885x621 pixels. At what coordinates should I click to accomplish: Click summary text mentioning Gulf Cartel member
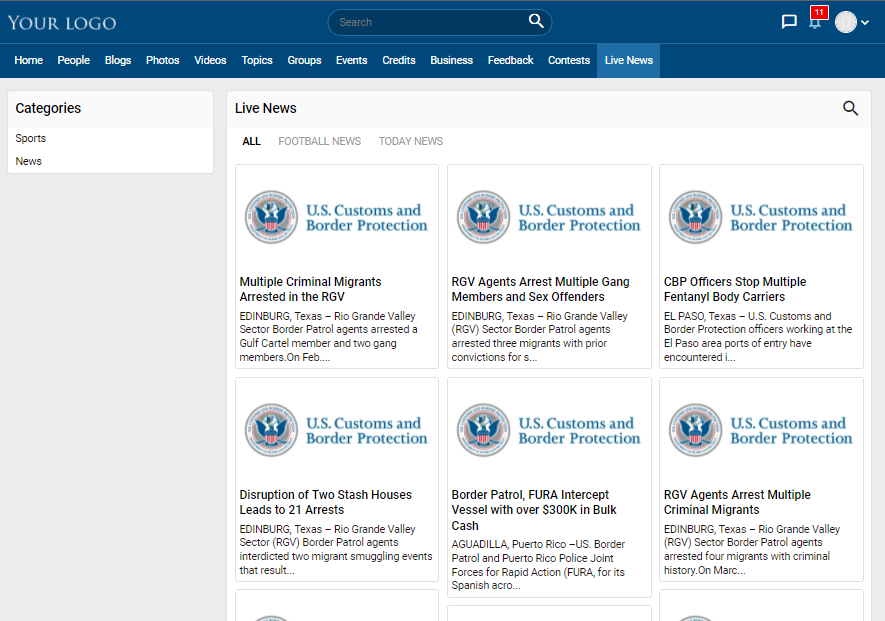click(x=328, y=336)
